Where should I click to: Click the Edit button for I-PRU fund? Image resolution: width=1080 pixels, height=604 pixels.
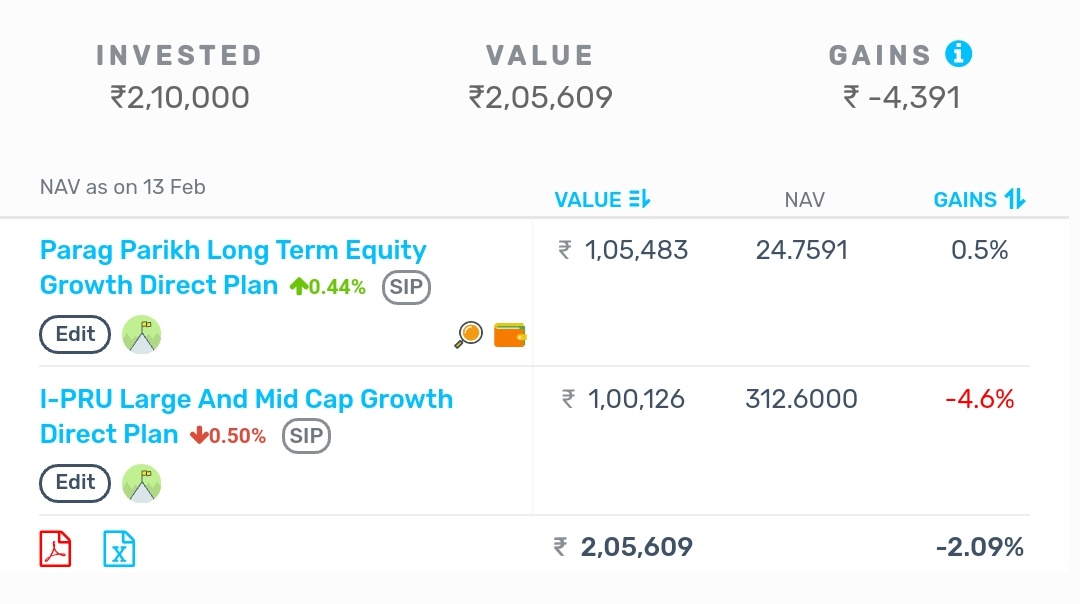[75, 484]
